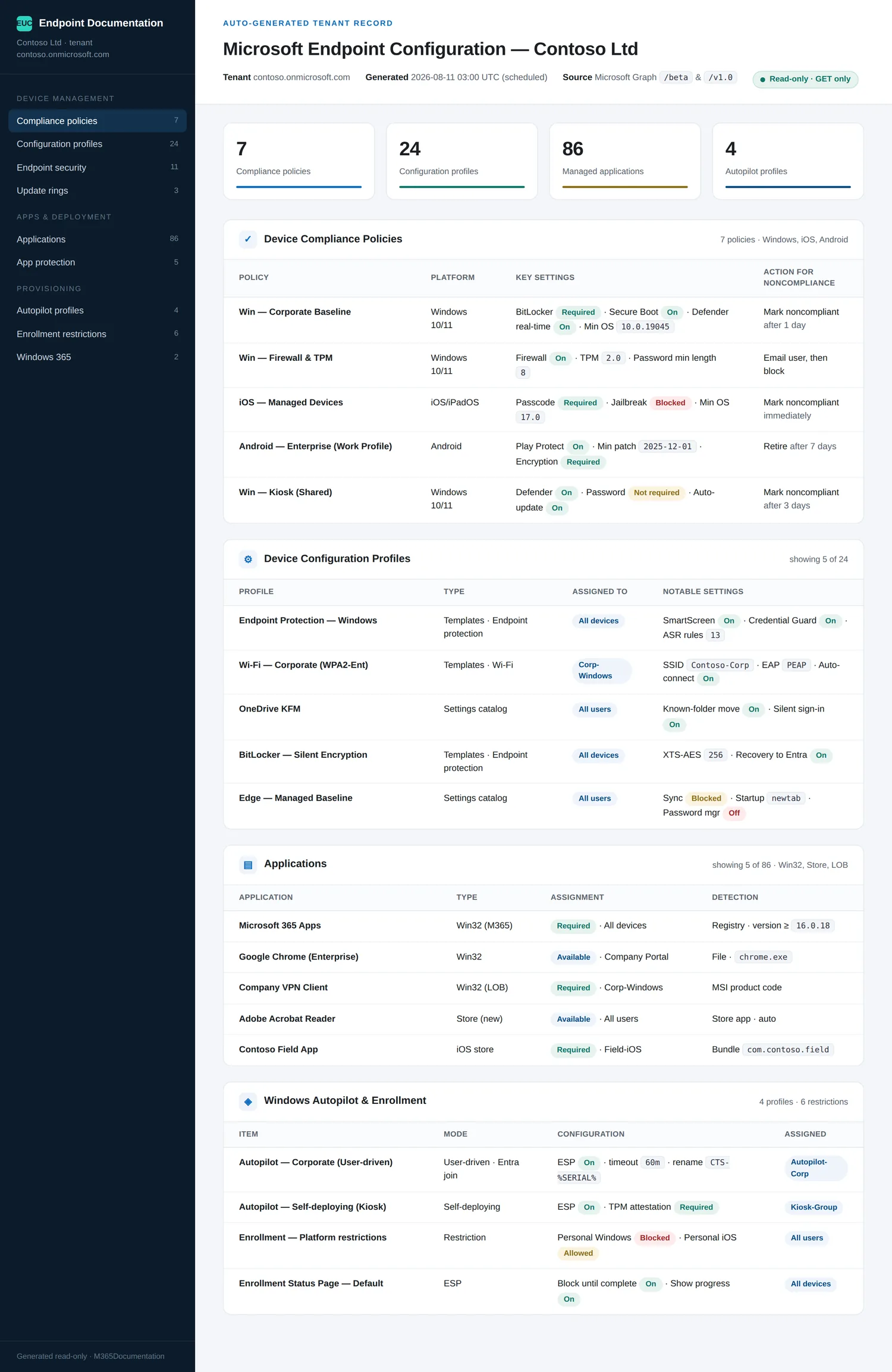Open Configuration profiles in the sidebar
The height and width of the screenshot is (1372, 892).
click(x=98, y=144)
